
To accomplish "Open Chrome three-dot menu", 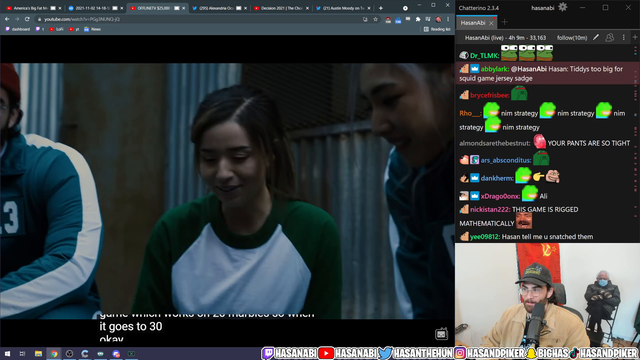I will (x=448, y=19).
